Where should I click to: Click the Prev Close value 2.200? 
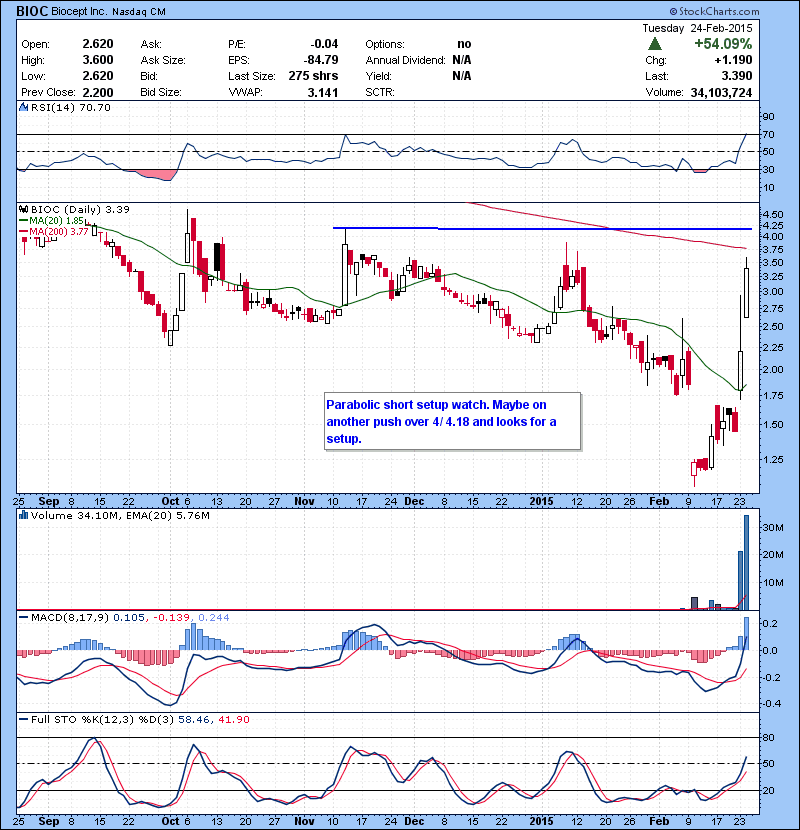(98, 92)
